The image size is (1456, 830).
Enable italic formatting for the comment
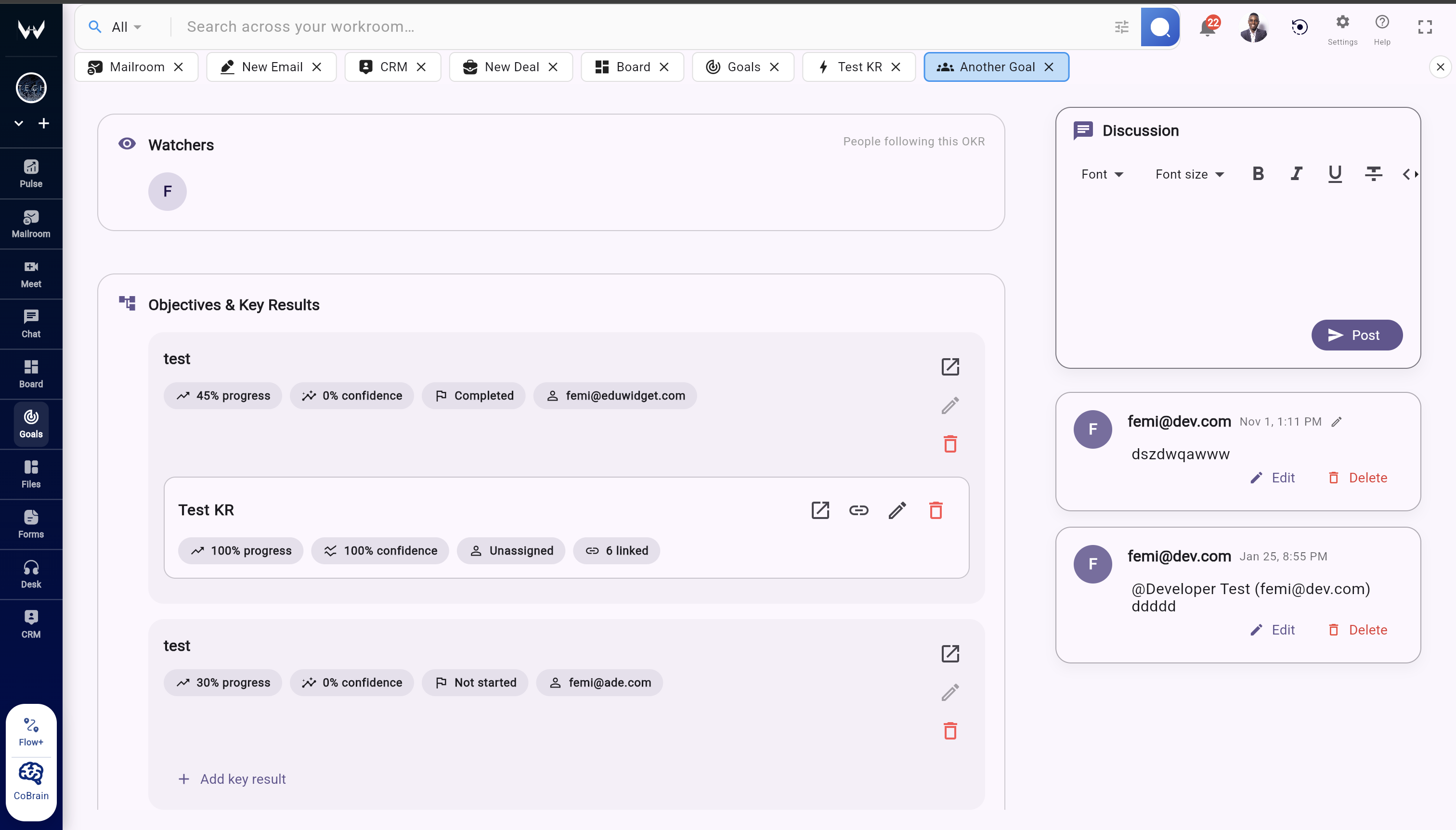pos(1296,174)
